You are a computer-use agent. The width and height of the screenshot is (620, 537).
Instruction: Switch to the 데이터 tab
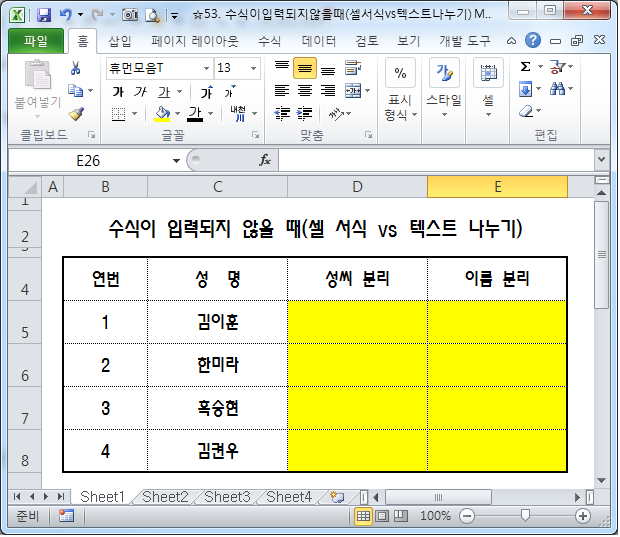tap(319, 40)
